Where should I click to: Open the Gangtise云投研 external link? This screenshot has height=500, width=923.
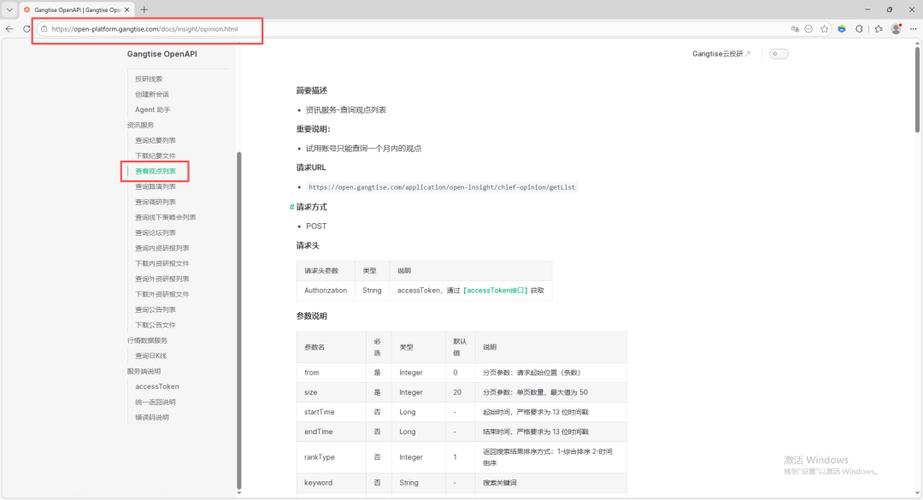pyautogui.click(x=721, y=54)
